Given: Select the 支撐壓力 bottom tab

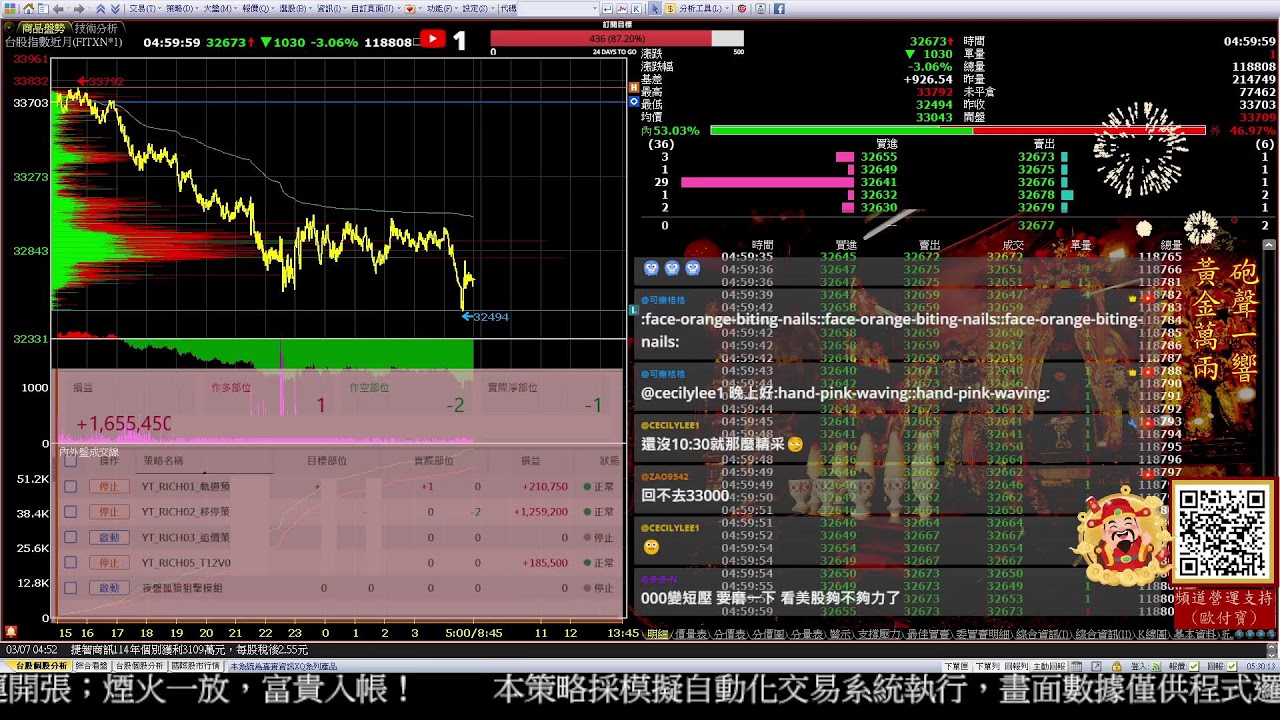Looking at the screenshot, I should (x=880, y=634).
